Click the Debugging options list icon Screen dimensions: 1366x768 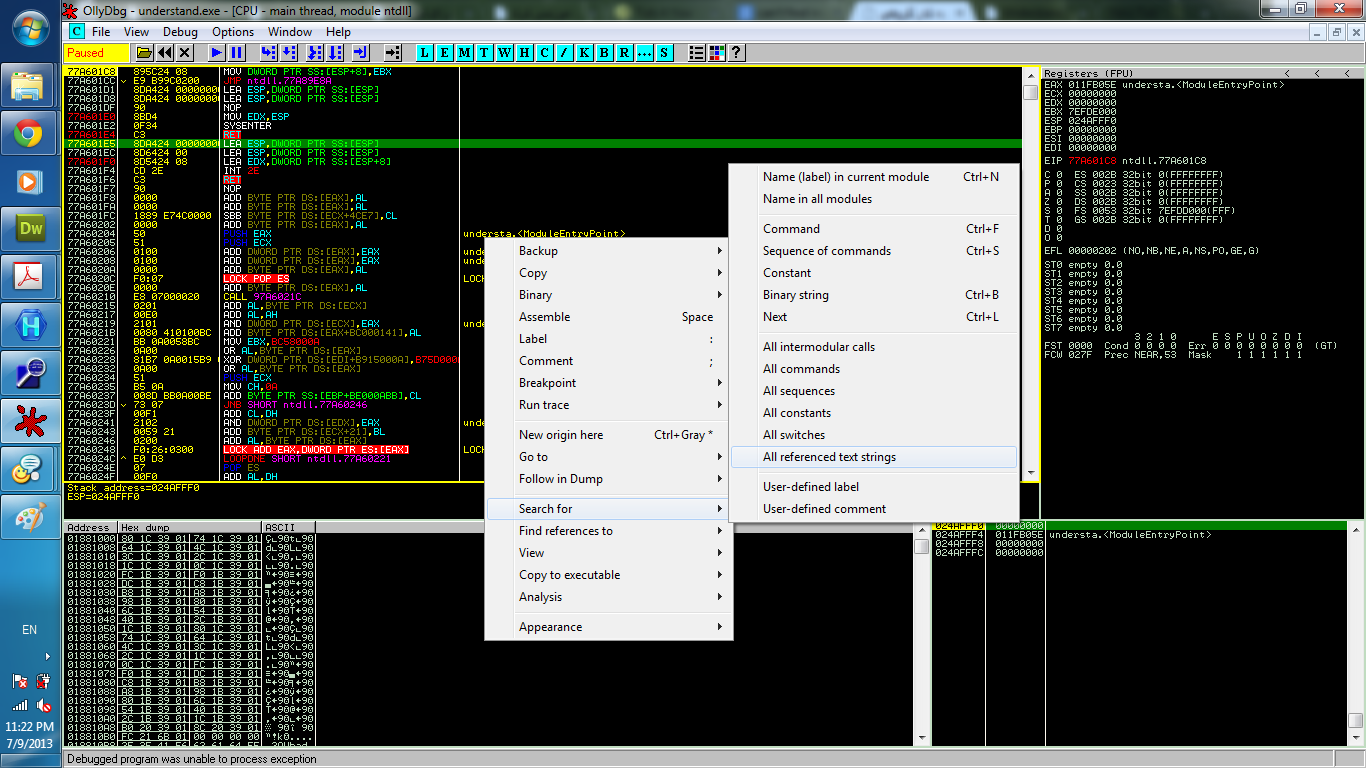(x=697, y=52)
